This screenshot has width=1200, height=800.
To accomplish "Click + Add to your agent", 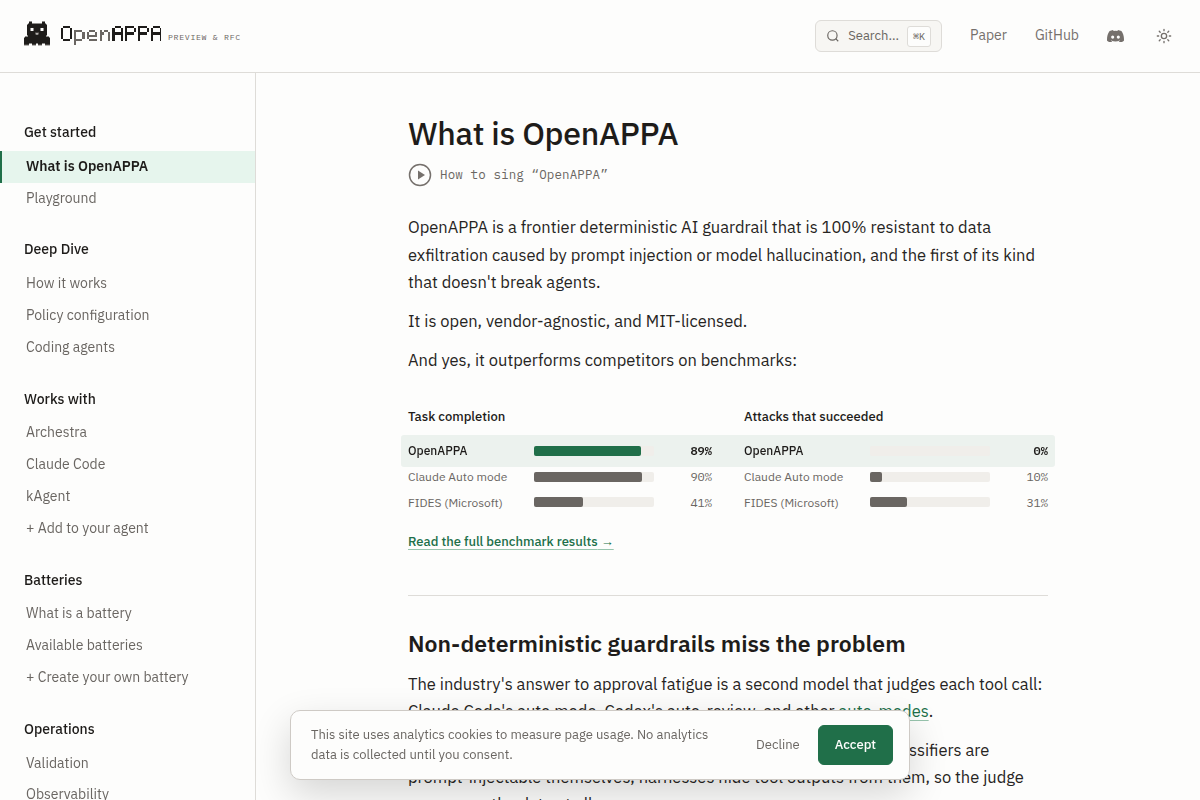I will (87, 528).
